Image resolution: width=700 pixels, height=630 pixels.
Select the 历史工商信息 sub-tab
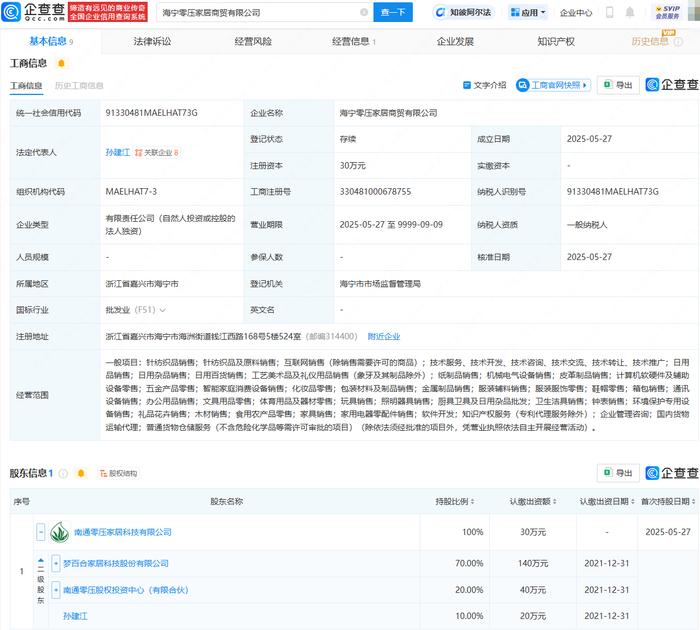point(79,85)
